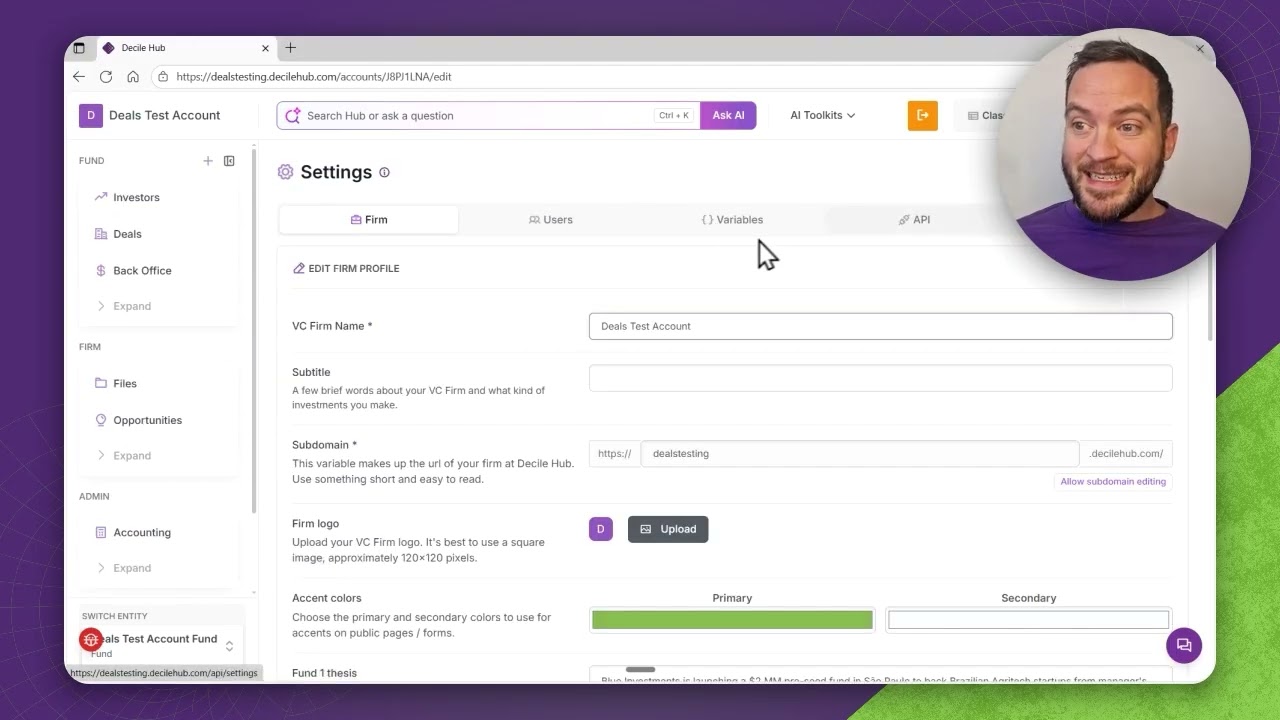Click the Ask AI button
The height and width of the screenshot is (720, 1280).
(x=728, y=115)
